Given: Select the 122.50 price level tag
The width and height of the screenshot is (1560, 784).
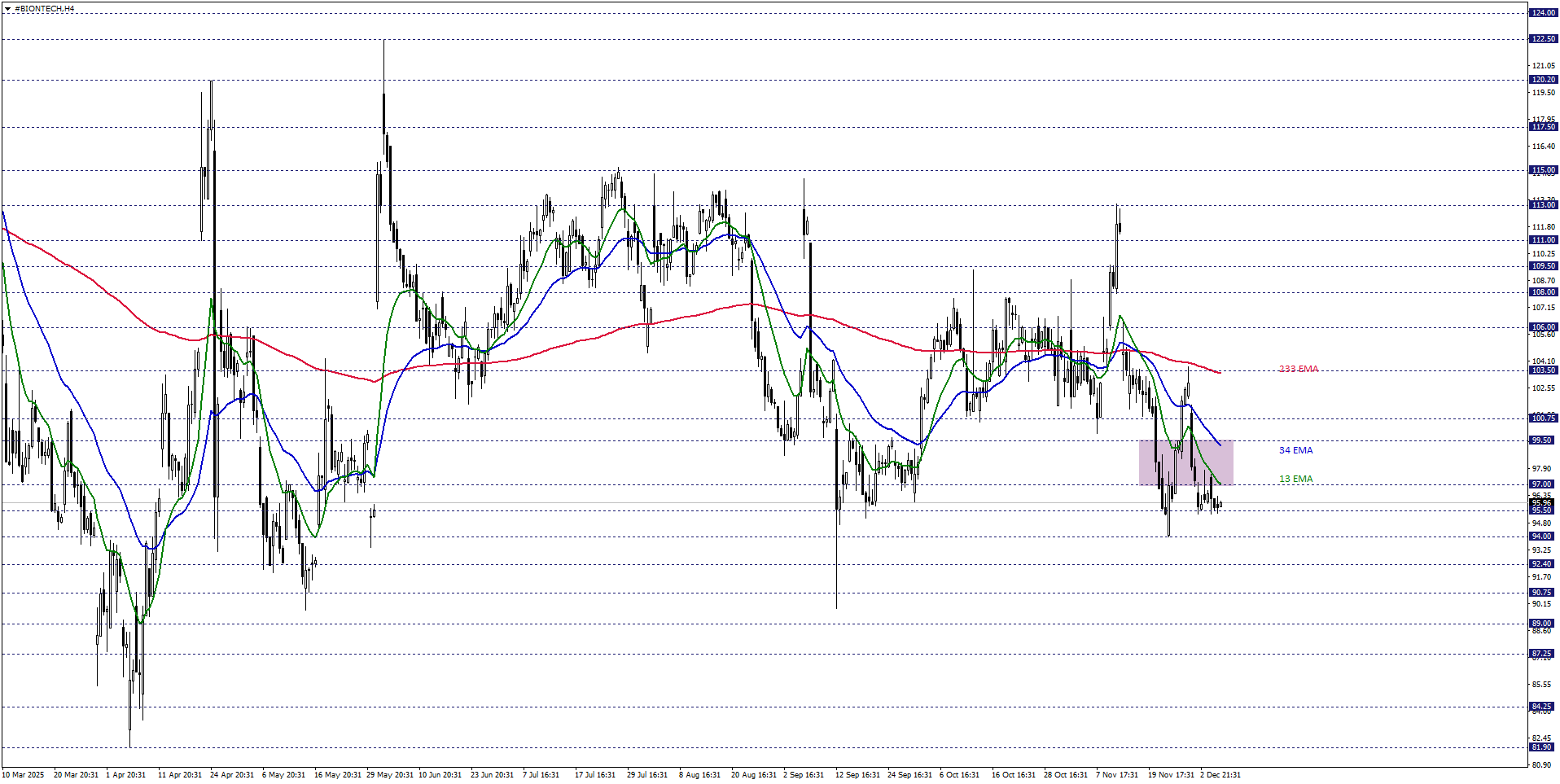Looking at the screenshot, I should click(x=1543, y=39).
